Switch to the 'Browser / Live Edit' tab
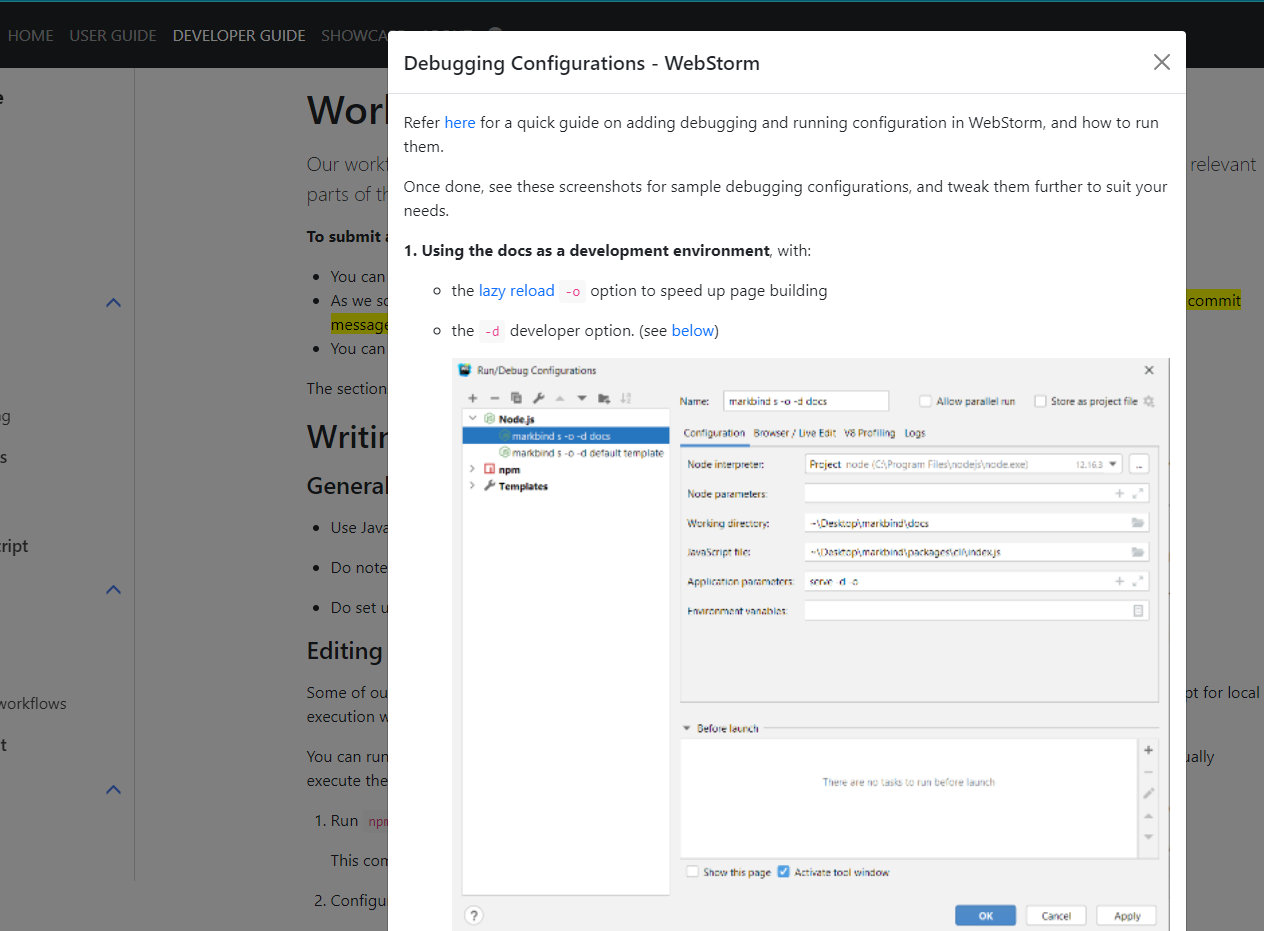Viewport: 1264px width, 931px height. (795, 433)
